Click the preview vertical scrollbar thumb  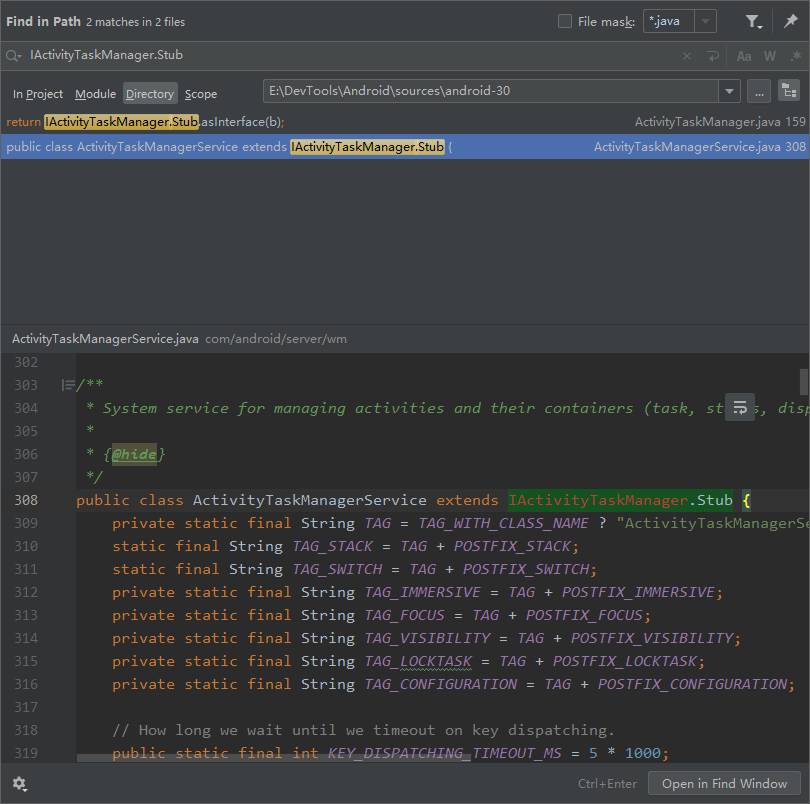click(x=804, y=382)
